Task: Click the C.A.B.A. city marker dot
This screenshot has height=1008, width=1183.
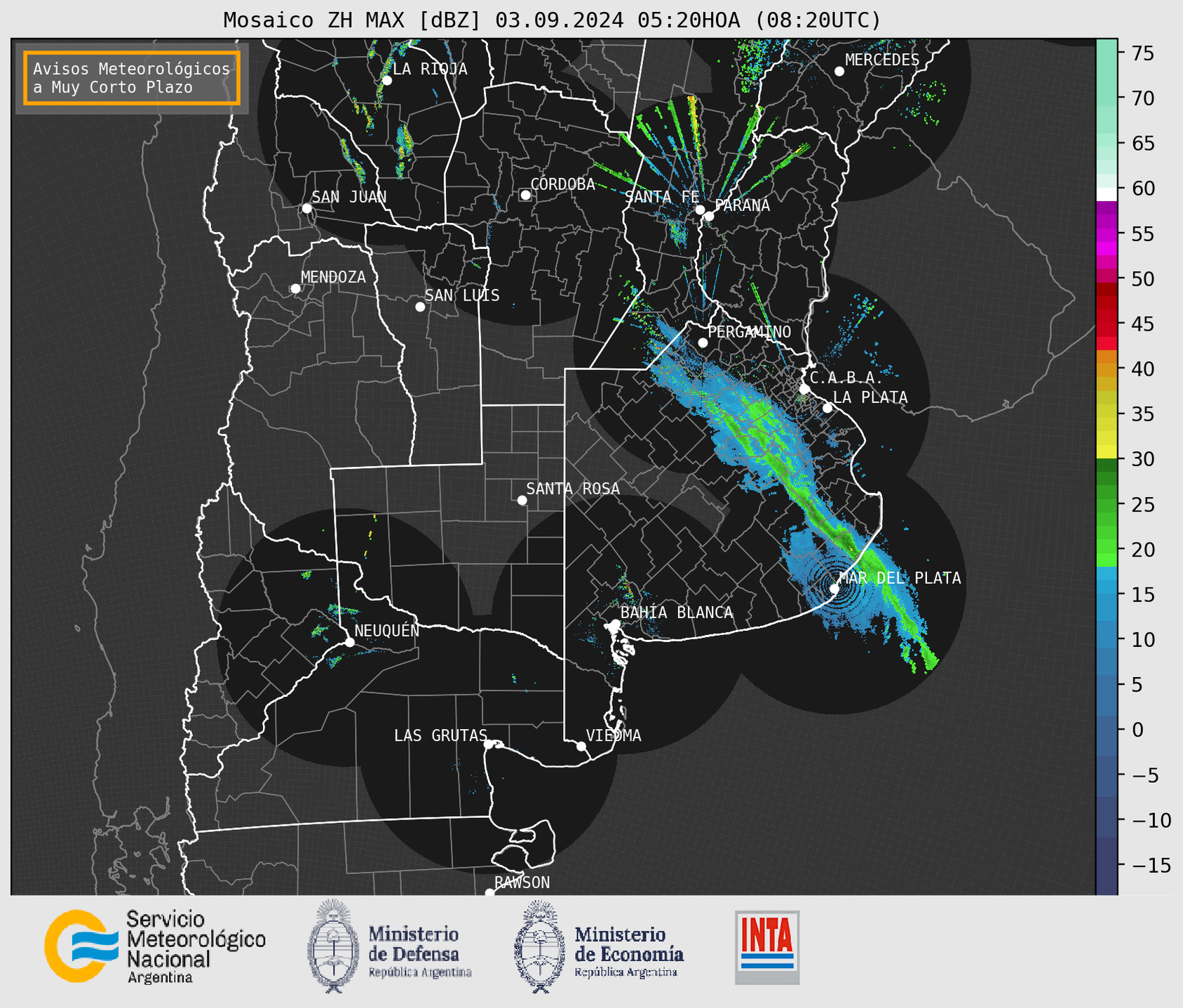Action: click(805, 389)
